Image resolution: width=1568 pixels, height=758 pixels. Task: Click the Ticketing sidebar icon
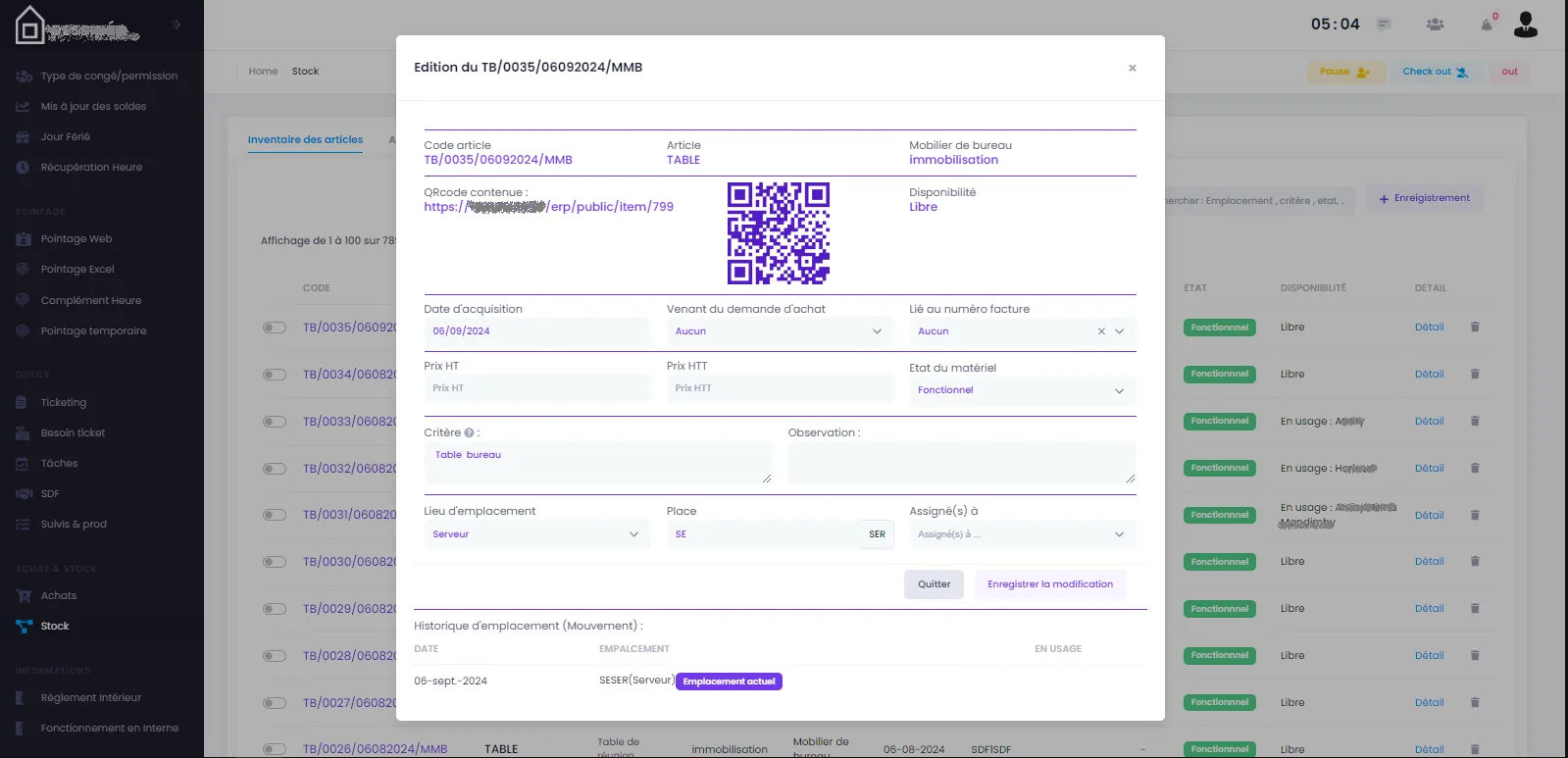(23, 402)
